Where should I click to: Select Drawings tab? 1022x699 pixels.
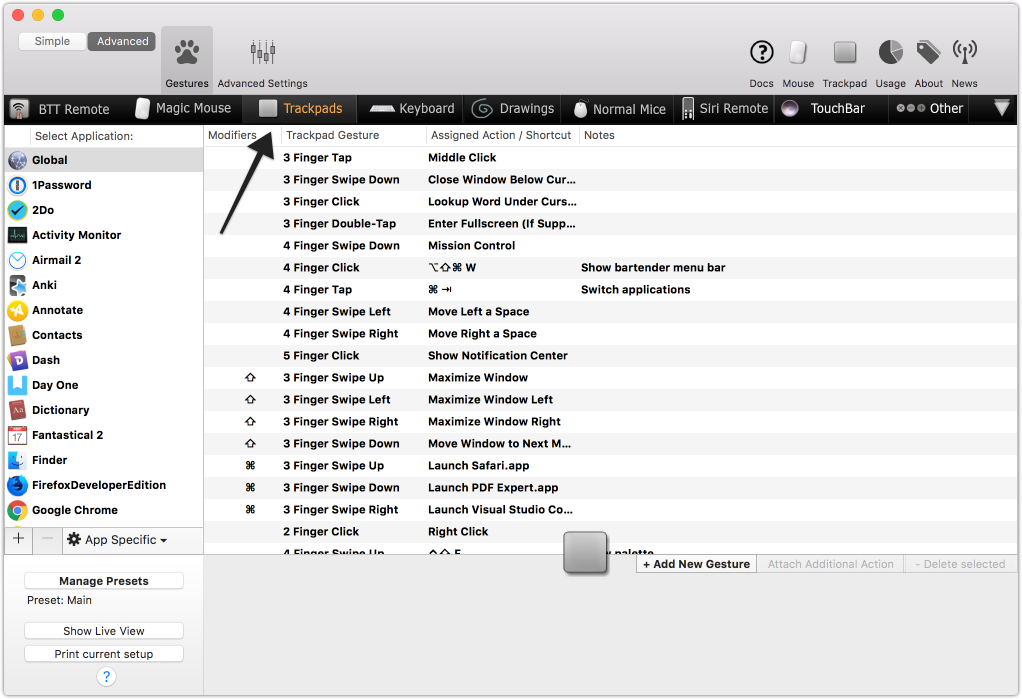[513, 108]
